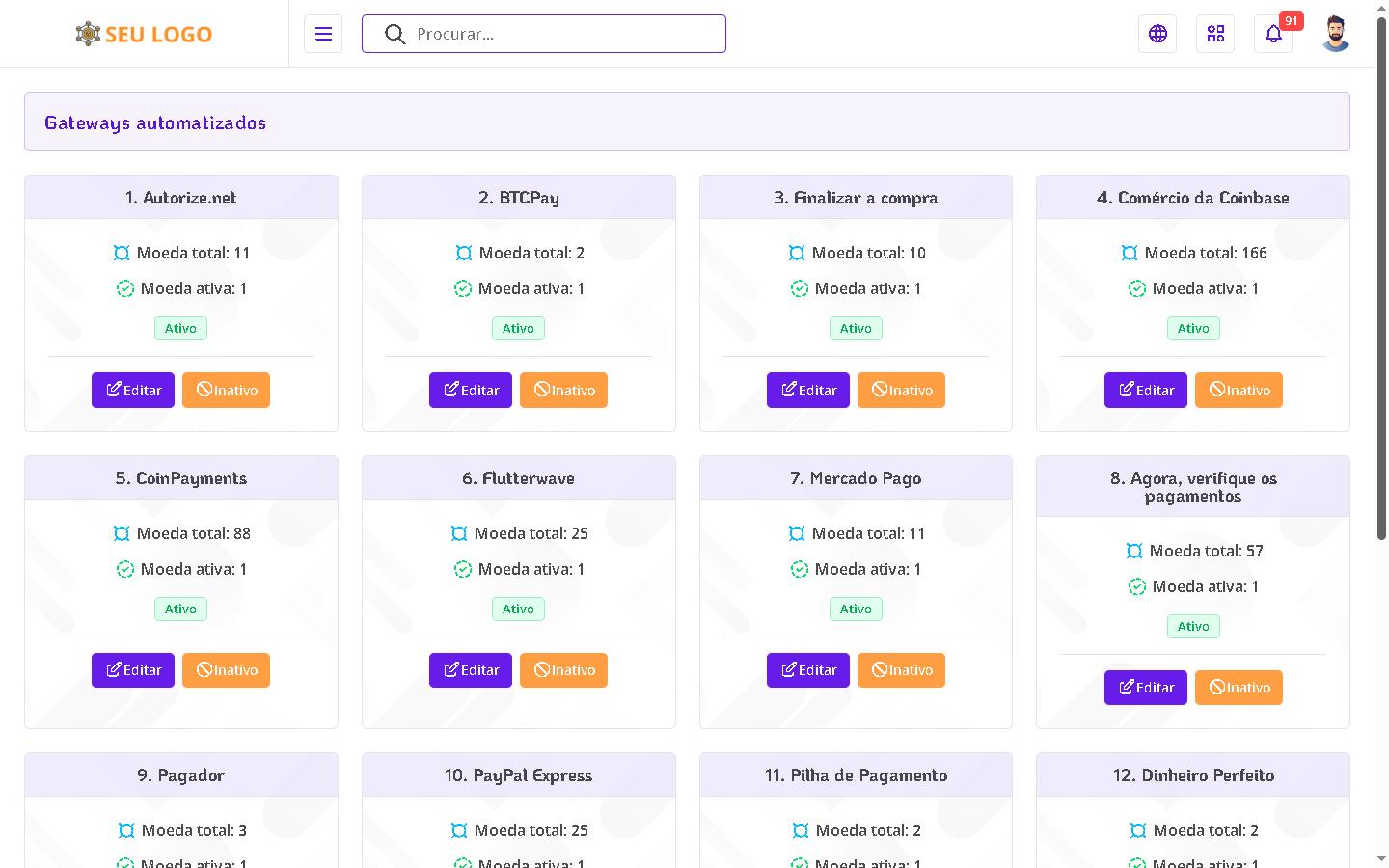Click the scrollbar down arrow
1389x868 pixels.
click(1381, 858)
